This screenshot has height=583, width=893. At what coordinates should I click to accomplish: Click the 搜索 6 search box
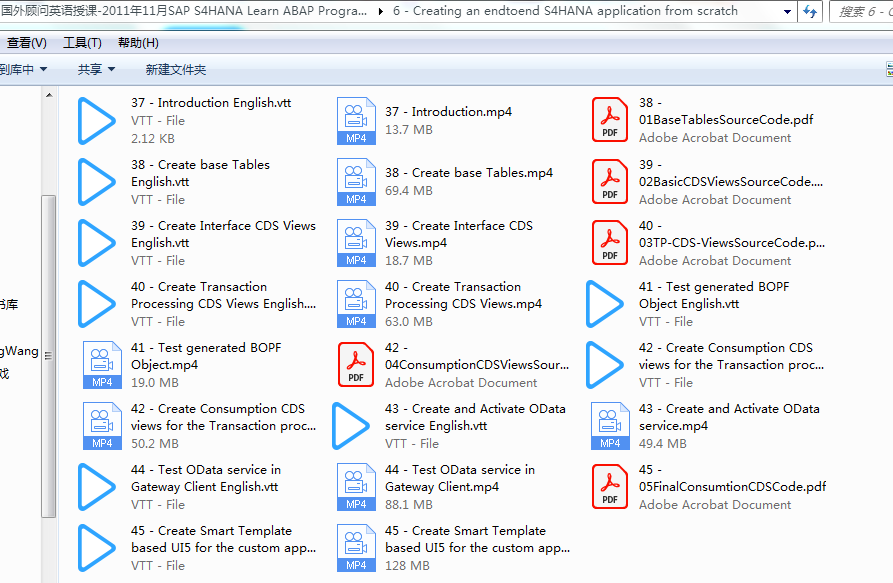coord(862,11)
